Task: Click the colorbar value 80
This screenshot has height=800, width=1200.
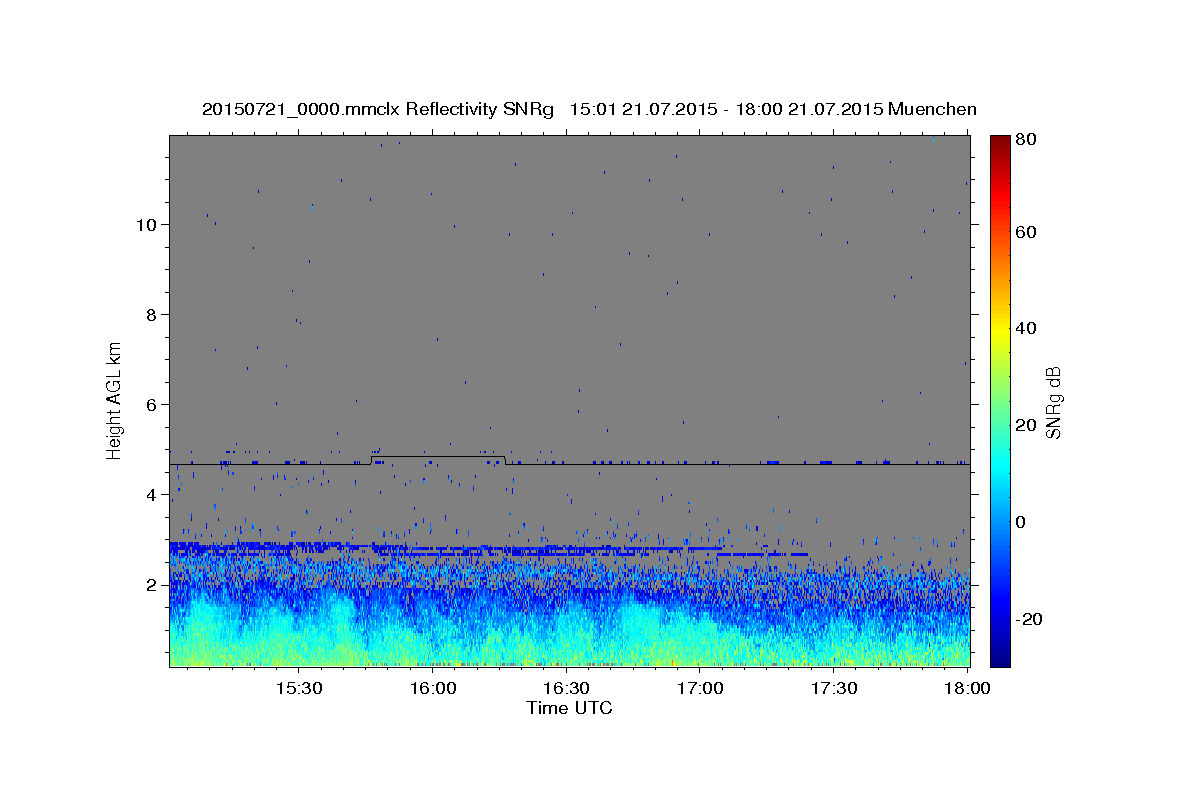Action: point(1028,140)
